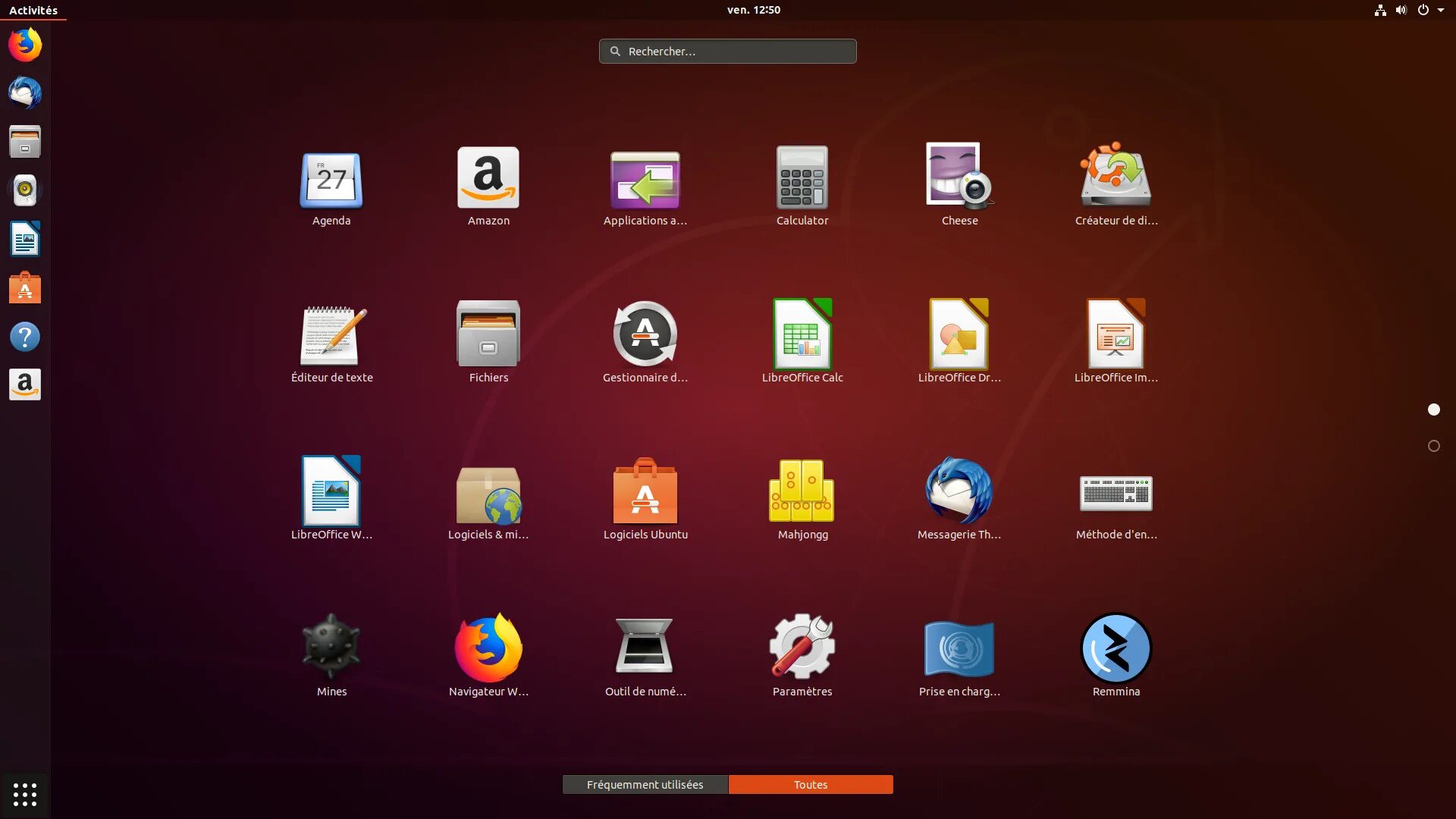Open Méthode d'en... keyboard input method
The width and height of the screenshot is (1456, 819).
(1116, 494)
